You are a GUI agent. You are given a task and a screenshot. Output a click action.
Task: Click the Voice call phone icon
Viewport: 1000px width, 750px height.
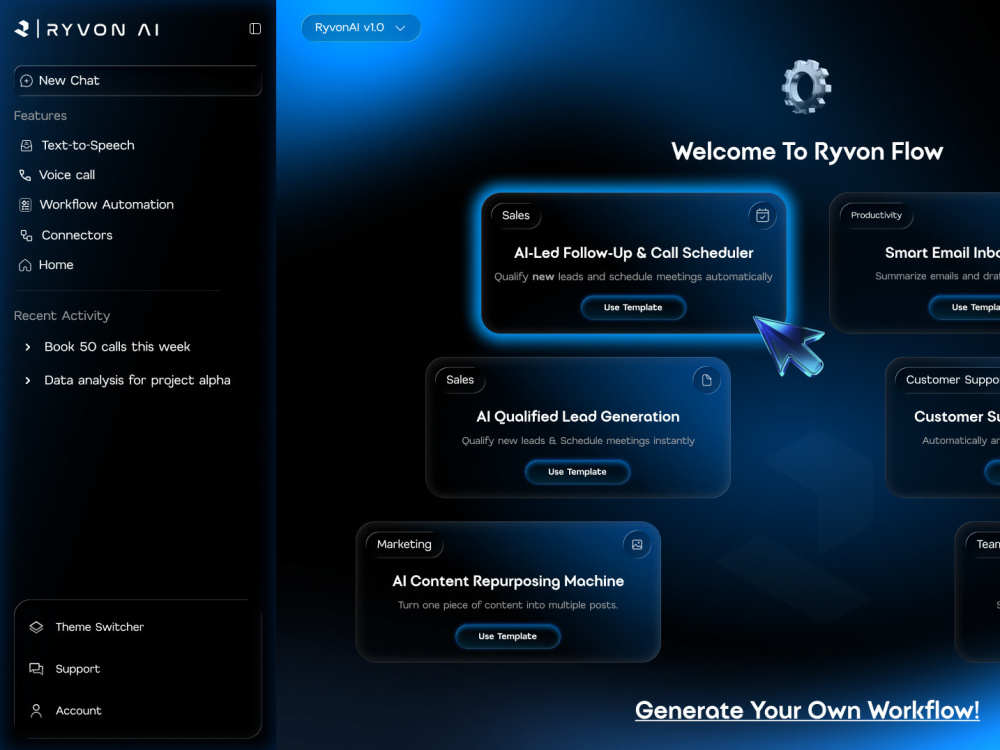pos(25,175)
